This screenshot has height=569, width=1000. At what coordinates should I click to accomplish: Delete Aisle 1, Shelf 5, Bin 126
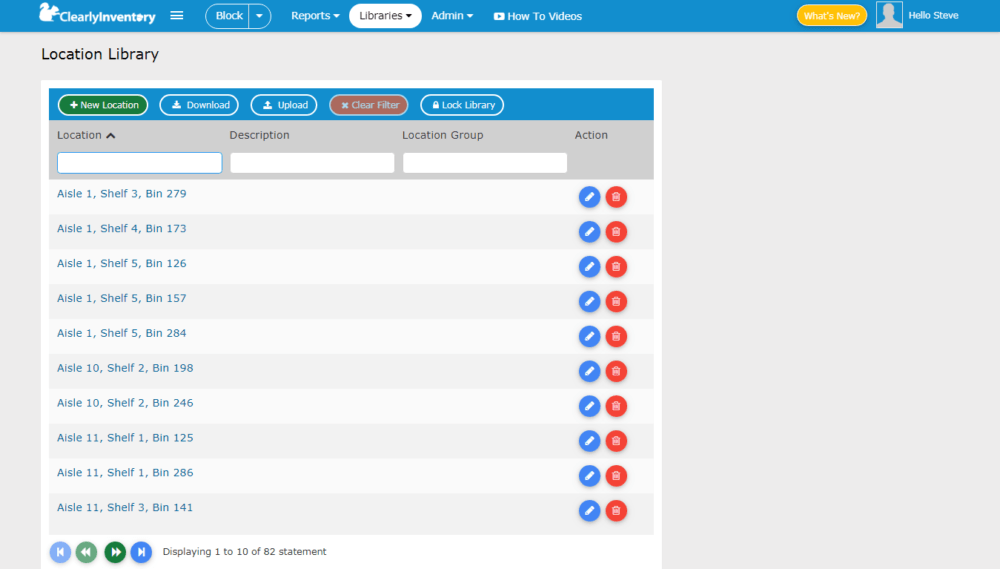(616, 267)
